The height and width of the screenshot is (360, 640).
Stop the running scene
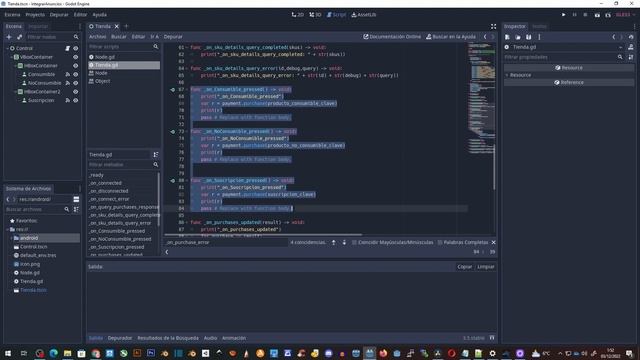[585, 15]
